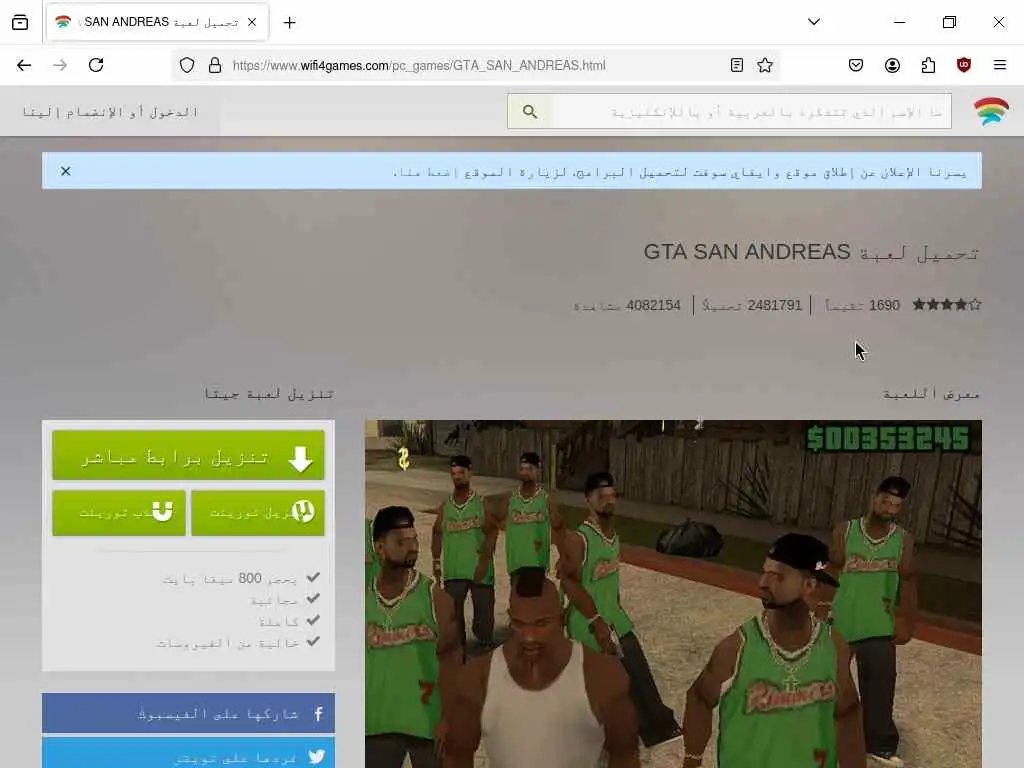Image resolution: width=1024 pixels, height=768 pixels.
Task: Dismiss the blue announcement banner
Action: click(65, 171)
